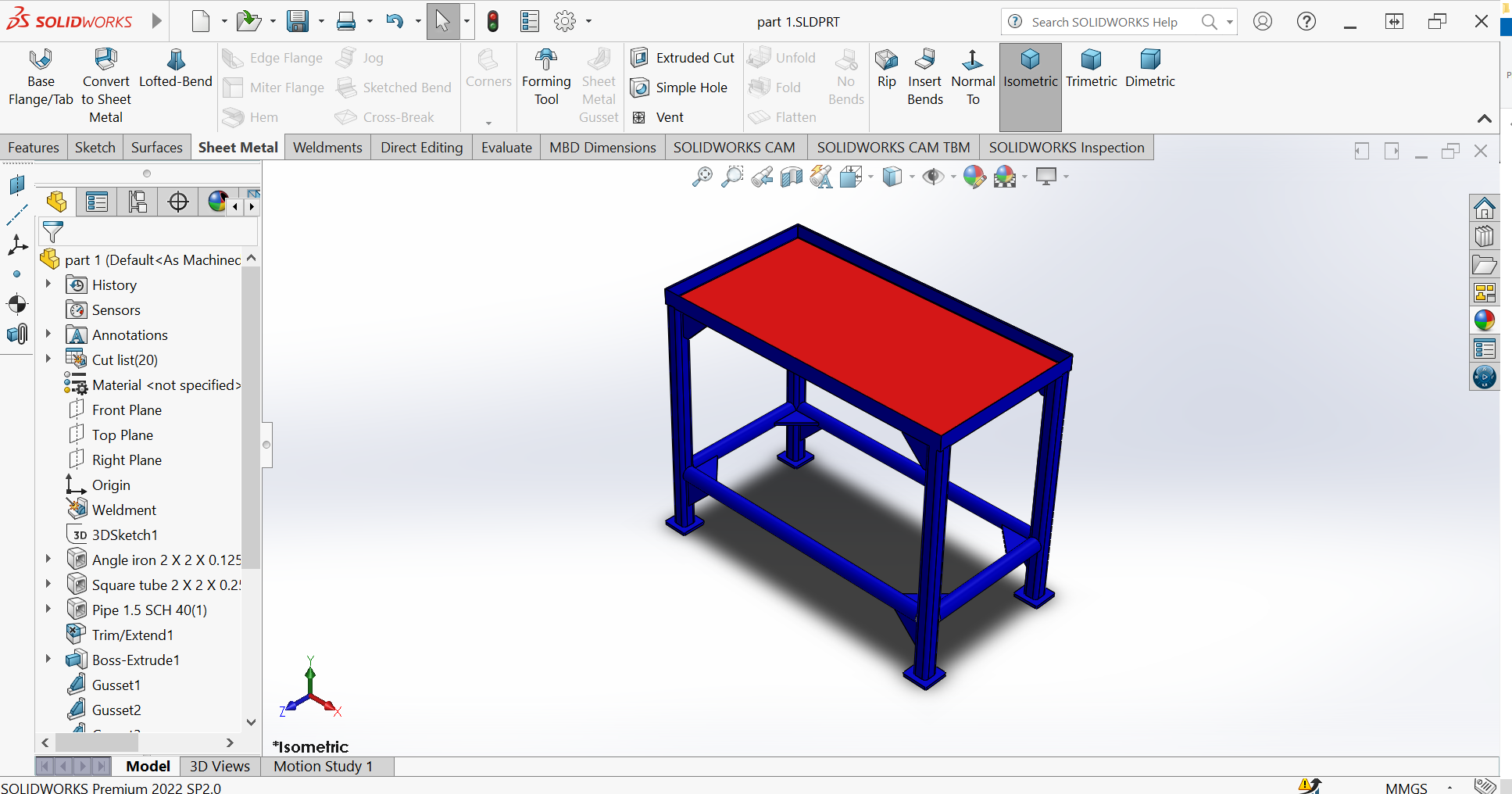Open the DisplayManager tab
The width and height of the screenshot is (1512, 794).
pos(217,202)
